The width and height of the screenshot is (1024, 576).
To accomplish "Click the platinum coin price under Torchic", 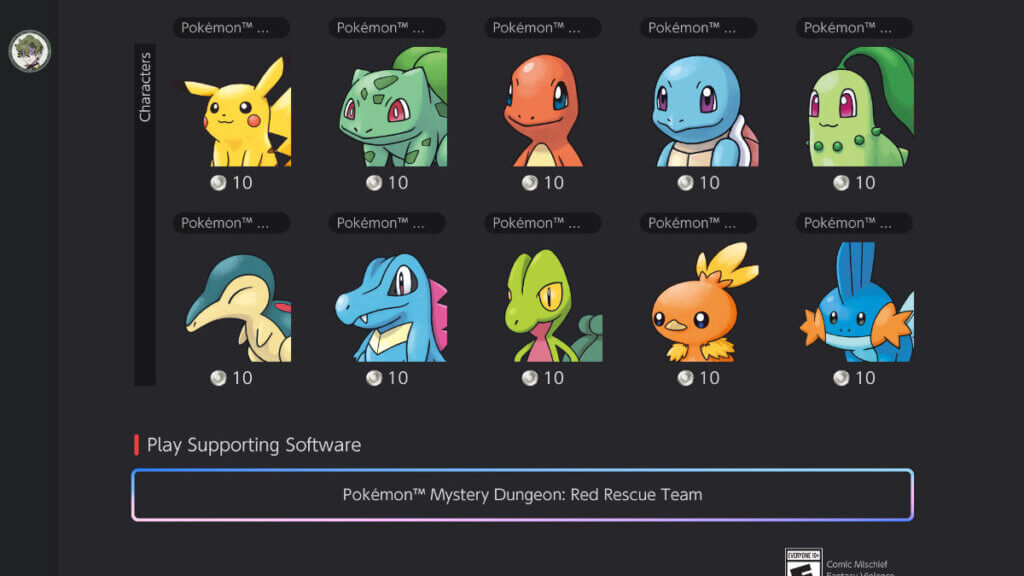I will [x=699, y=378].
